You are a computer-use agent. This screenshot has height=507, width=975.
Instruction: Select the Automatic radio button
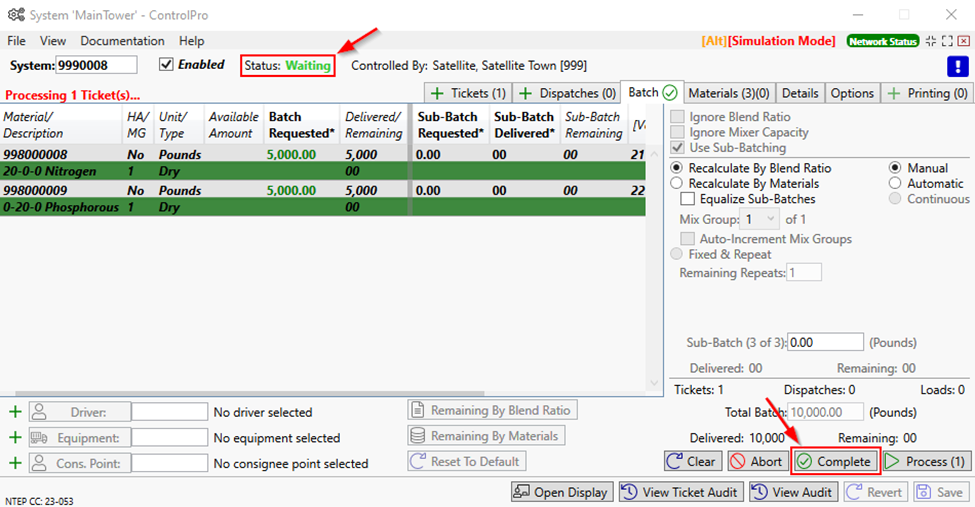896,184
